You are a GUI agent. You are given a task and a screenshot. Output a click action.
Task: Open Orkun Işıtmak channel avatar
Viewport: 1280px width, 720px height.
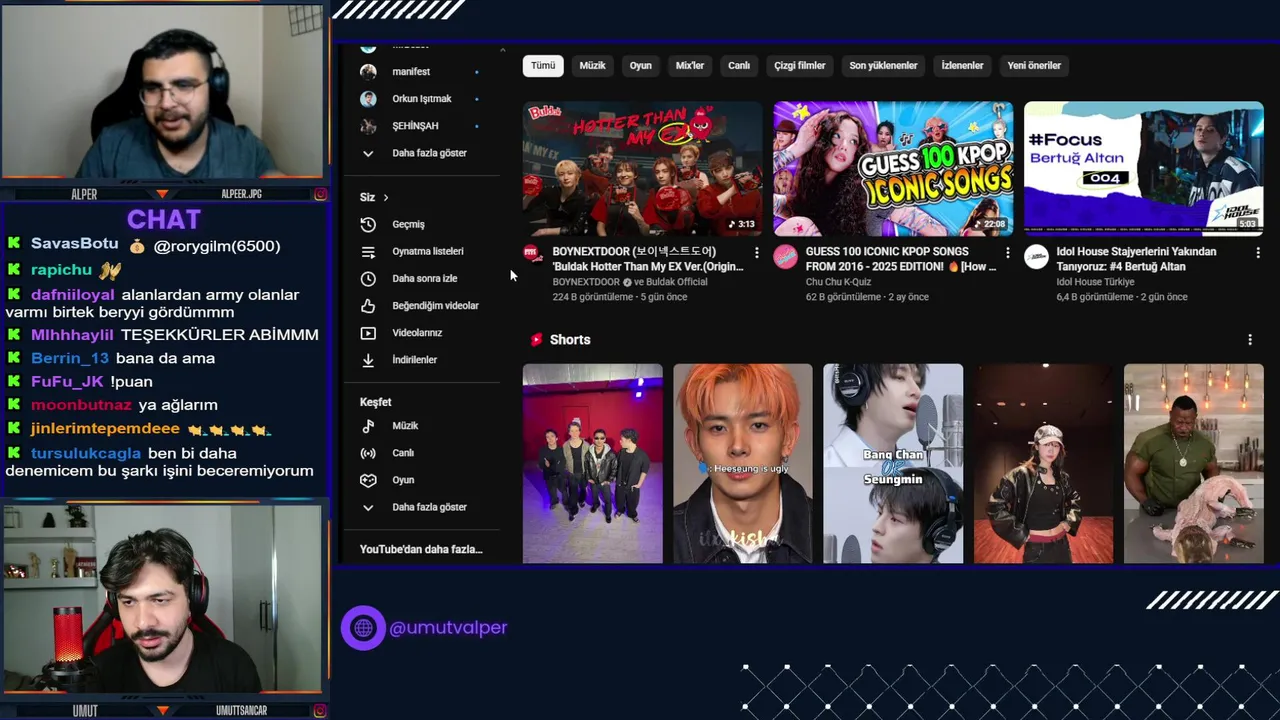368,99
